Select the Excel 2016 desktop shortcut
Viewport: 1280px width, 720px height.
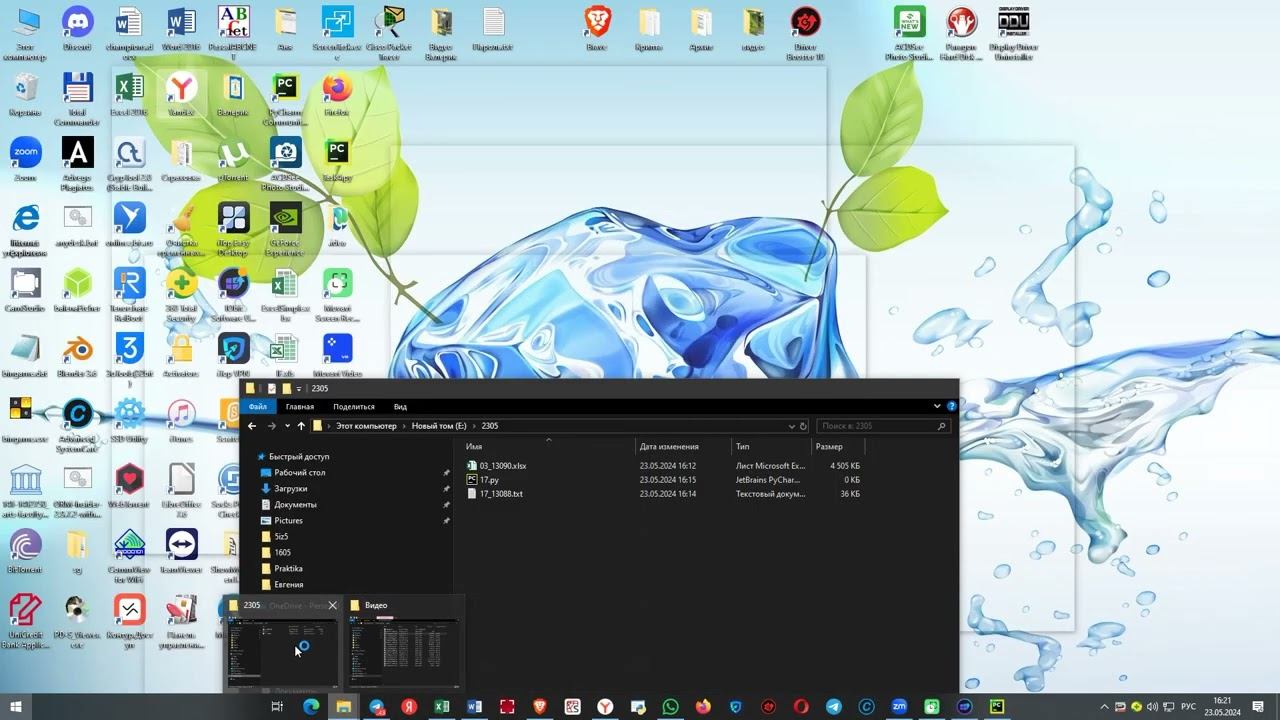(129, 96)
